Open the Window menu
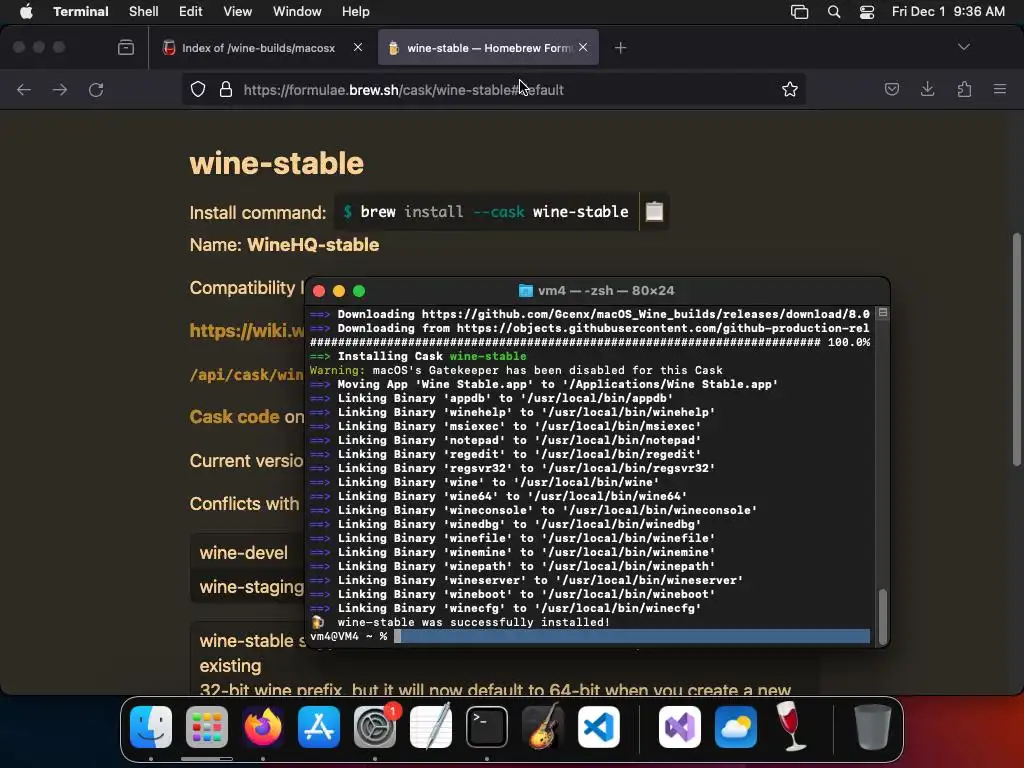This screenshot has width=1024, height=768. [296, 12]
